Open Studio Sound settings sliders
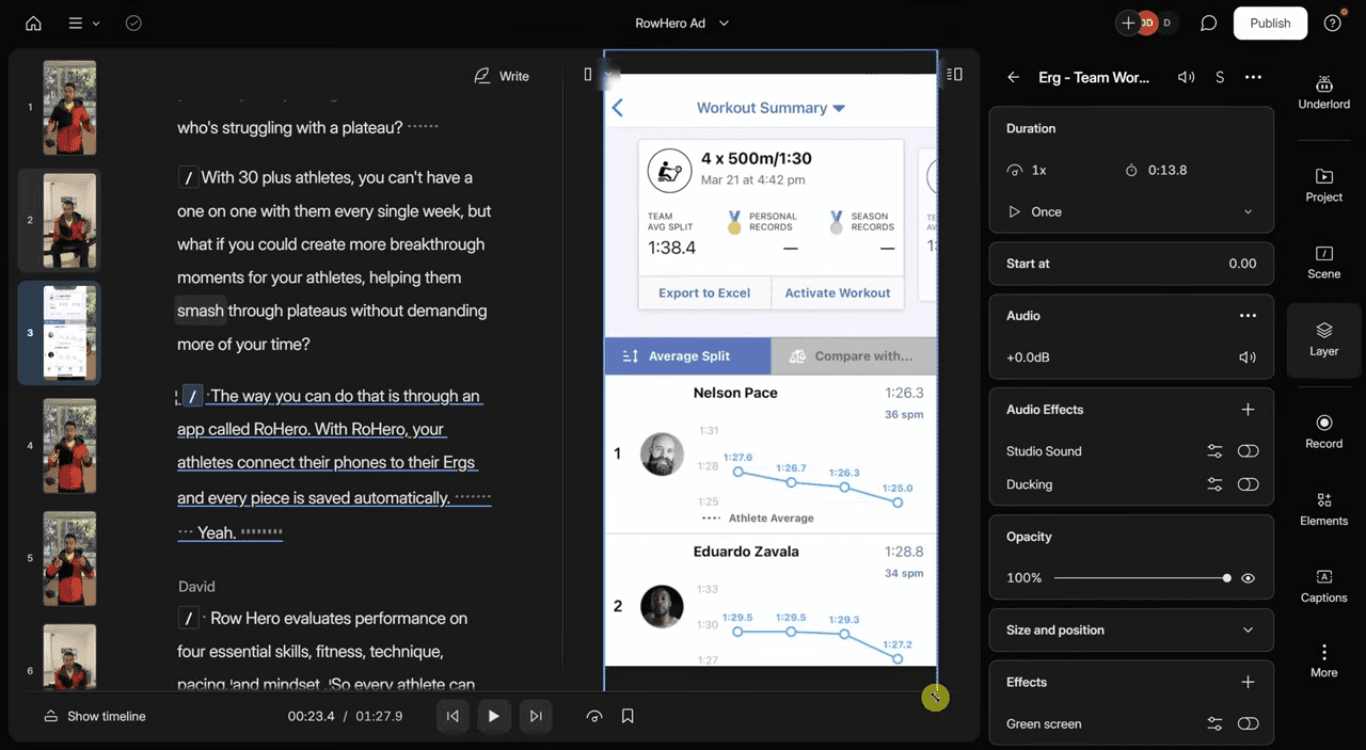Screen dimensions: 1366x750 (x=1215, y=451)
